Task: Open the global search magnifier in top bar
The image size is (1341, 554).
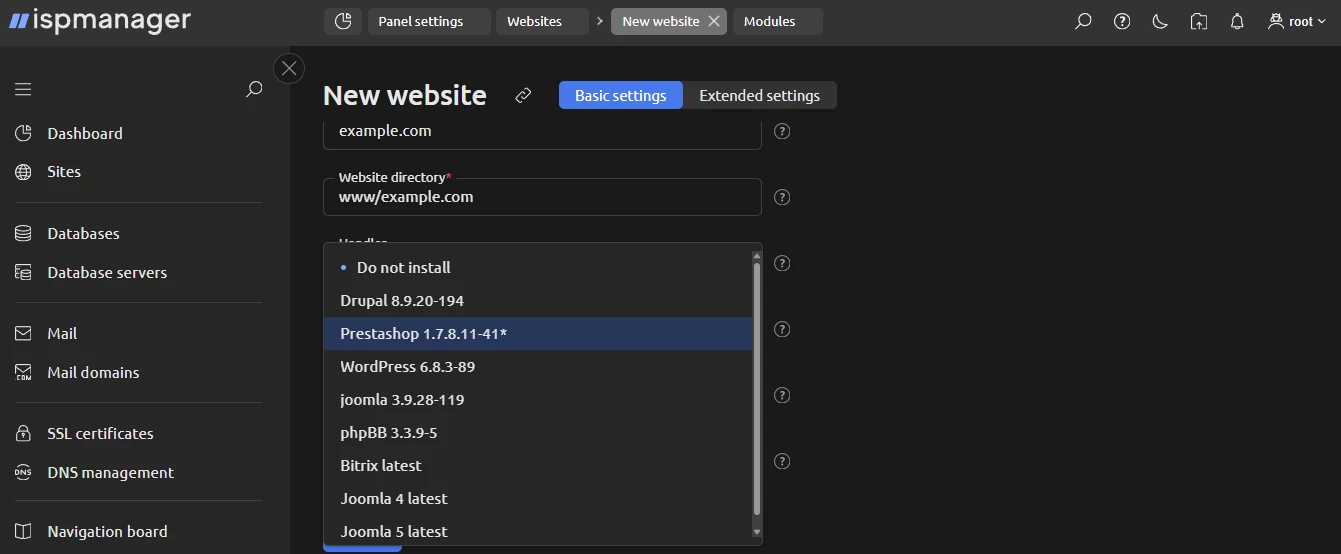Action: (x=1083, y=21)
